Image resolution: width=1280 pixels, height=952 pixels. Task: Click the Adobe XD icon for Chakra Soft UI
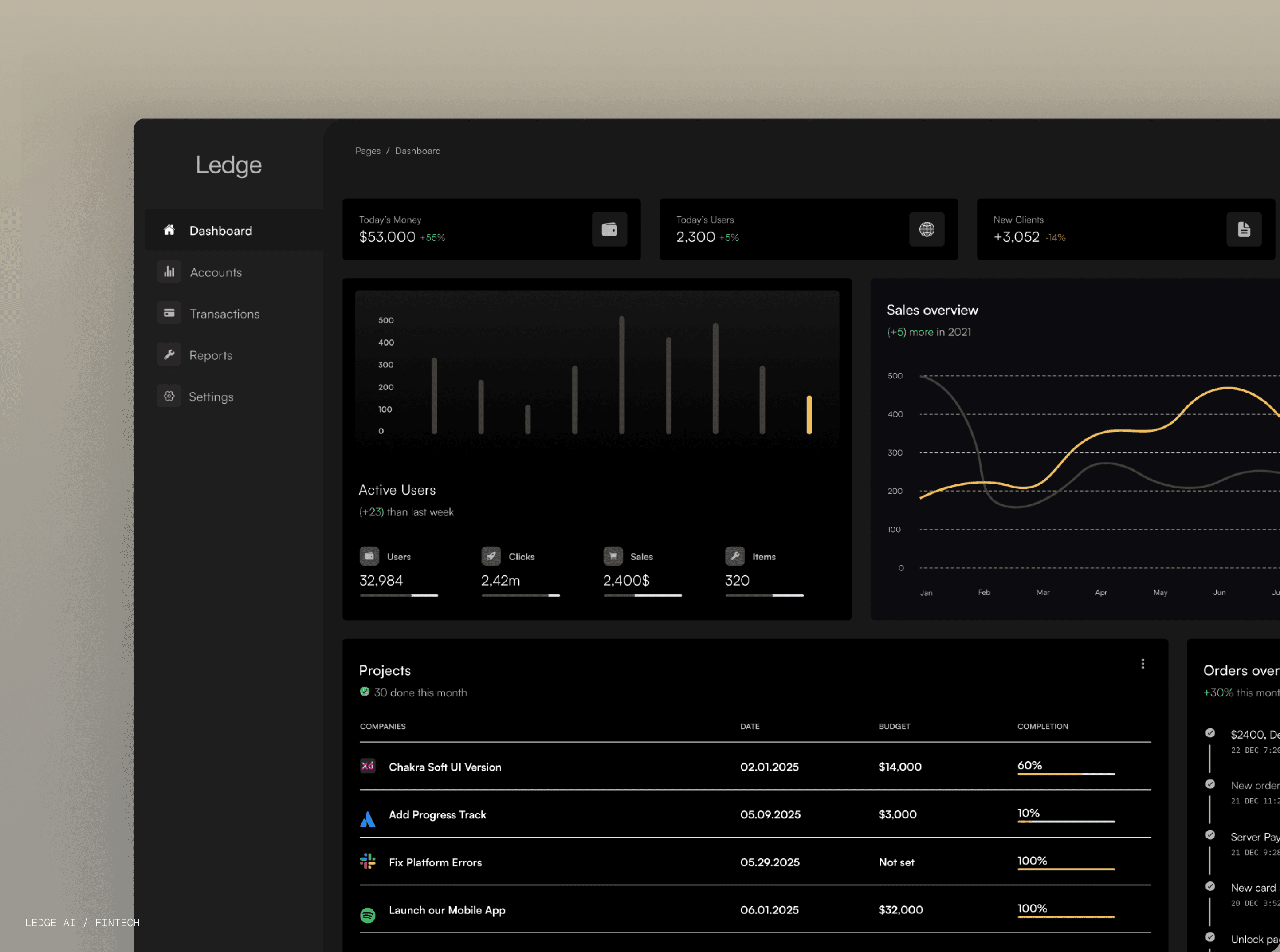368,766
